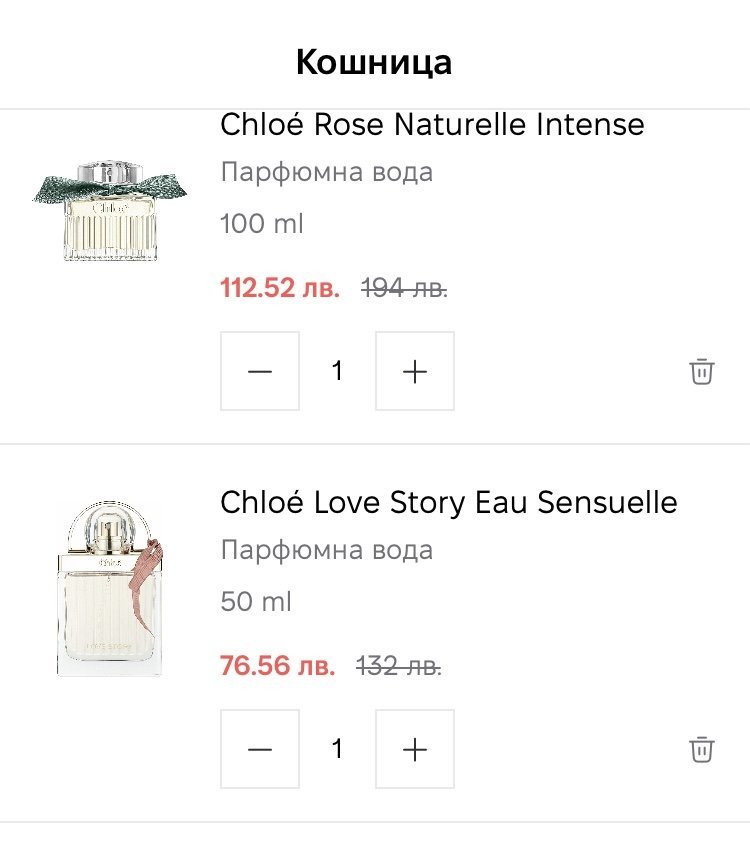Delete Chloé Love Story Eau Sensuelle from cart

tap(702, 749)
